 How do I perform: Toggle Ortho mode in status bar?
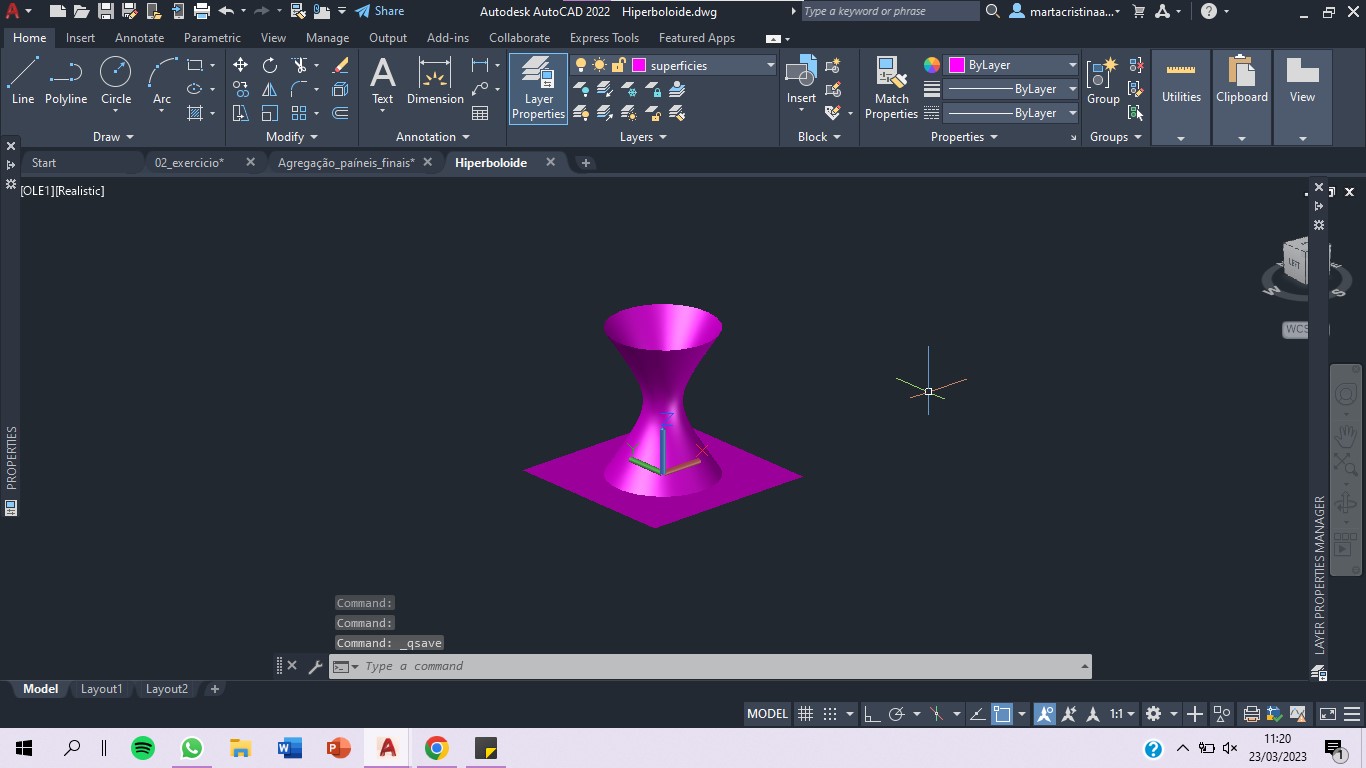pos(872,714)
